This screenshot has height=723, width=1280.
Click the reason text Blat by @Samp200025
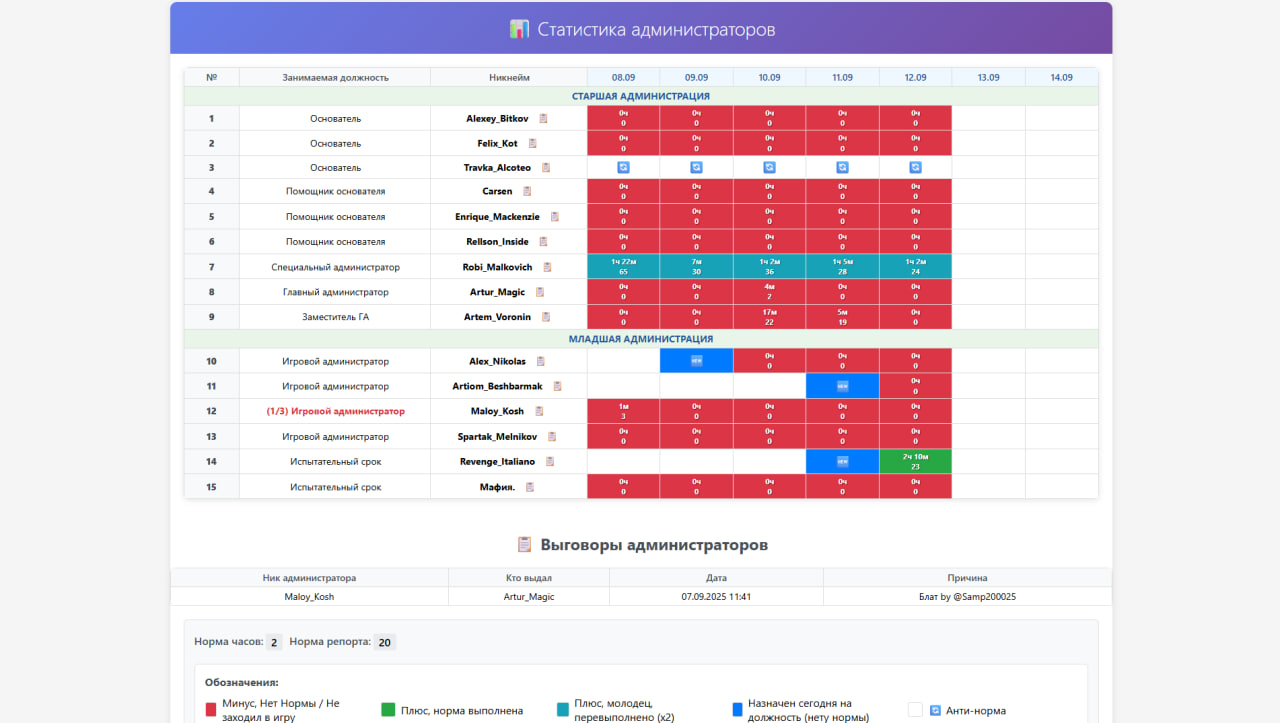click(x=966, y=596)
